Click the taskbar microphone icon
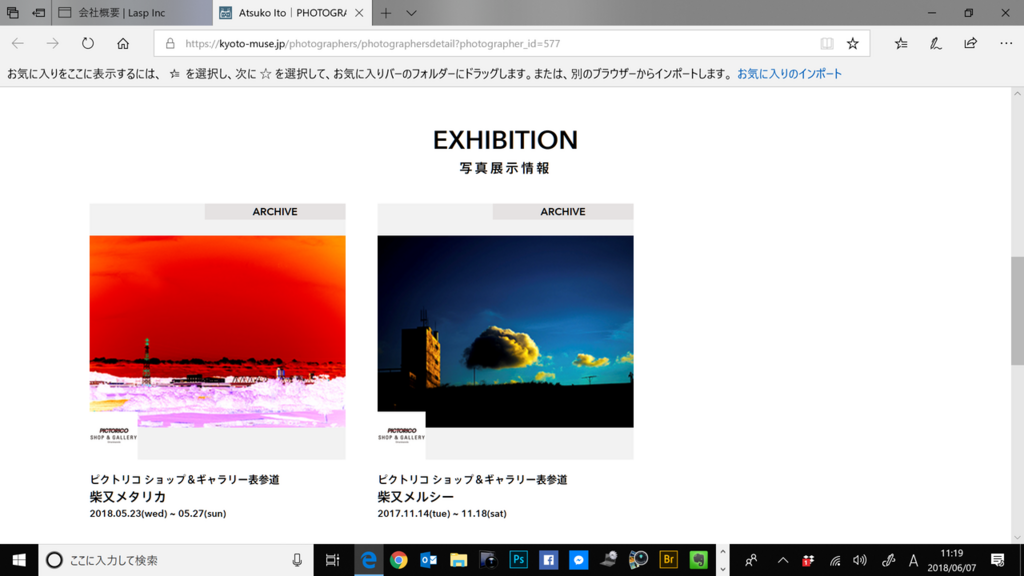This screenshot has height=576, width=1024. (297, 560)
